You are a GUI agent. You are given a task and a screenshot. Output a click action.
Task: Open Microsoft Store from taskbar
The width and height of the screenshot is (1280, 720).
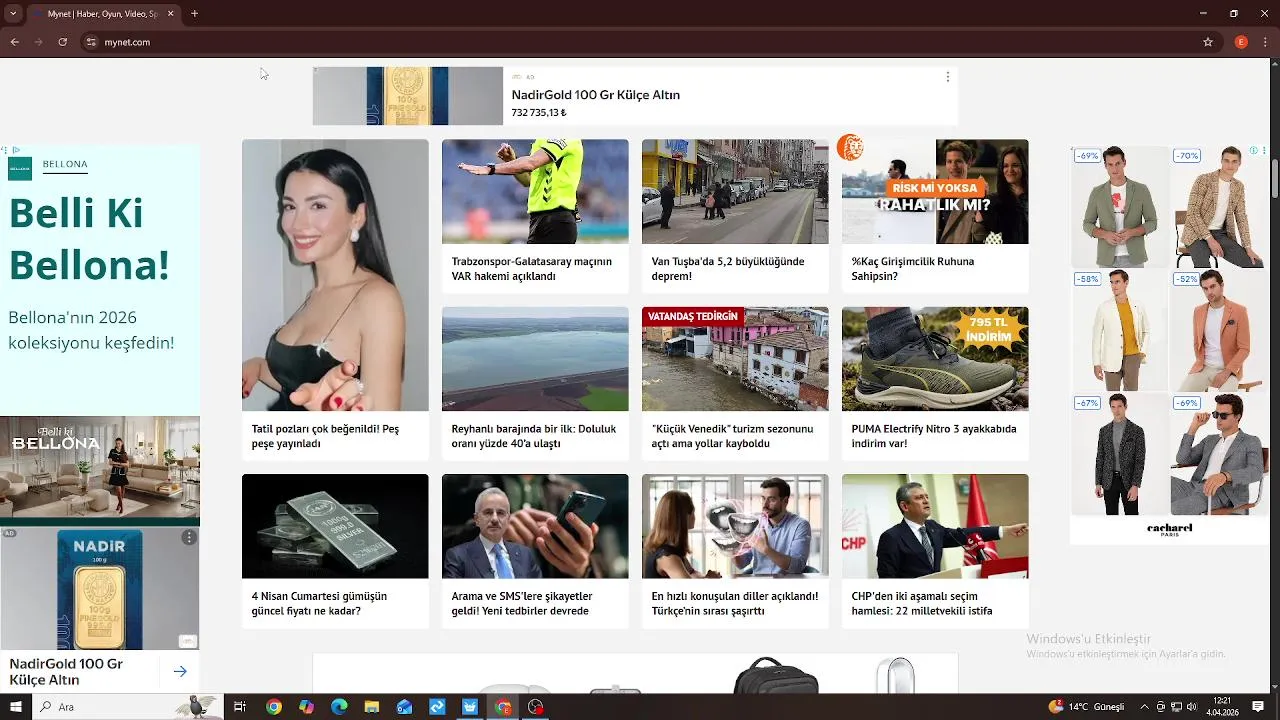pyautogui.click(x=470, y=707)
